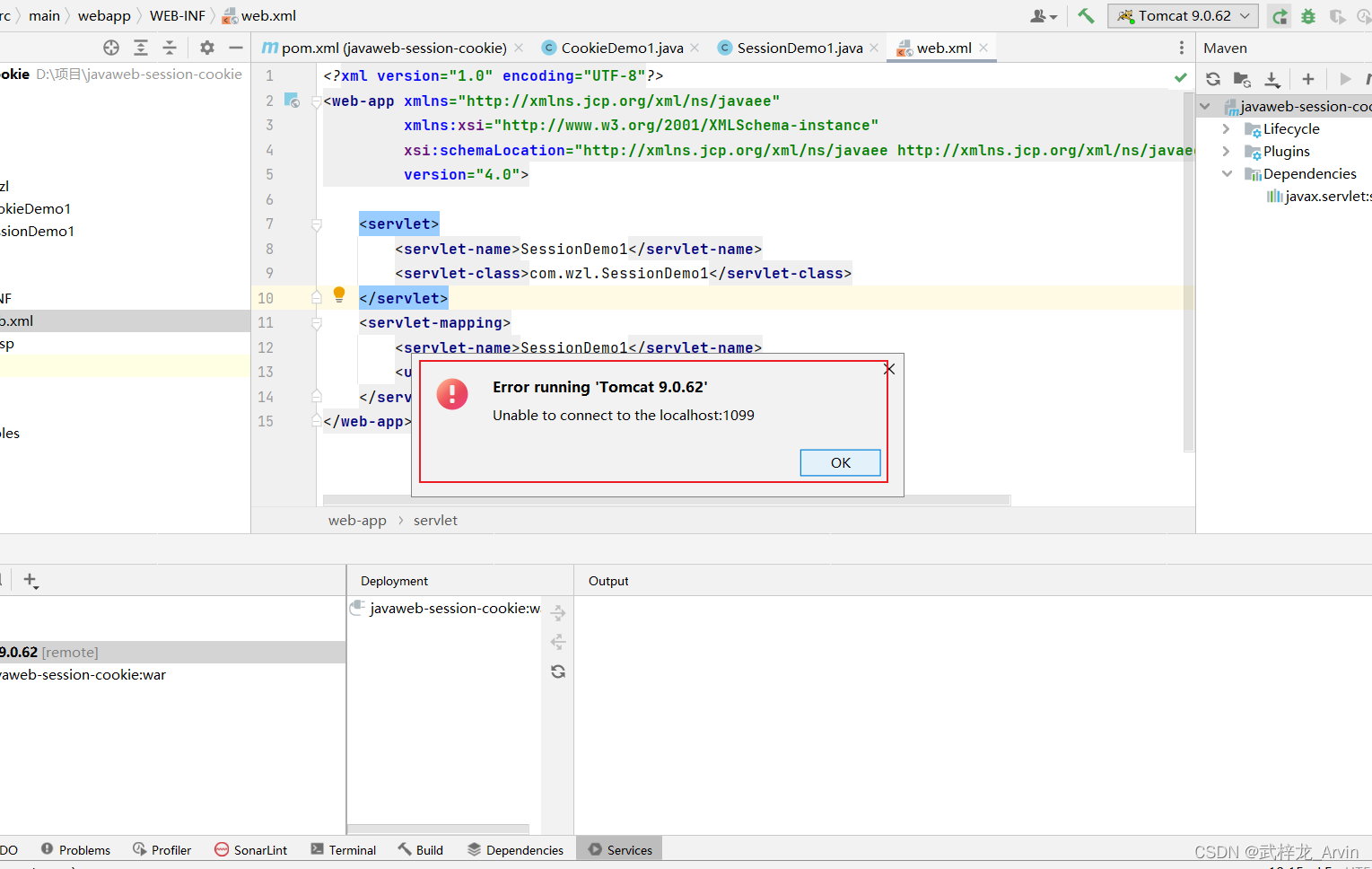The image size is (1372, 869).
Task: Open the Tomcat 9.0.62 run configuration dropdown
Action: (x=1183, y=16)
